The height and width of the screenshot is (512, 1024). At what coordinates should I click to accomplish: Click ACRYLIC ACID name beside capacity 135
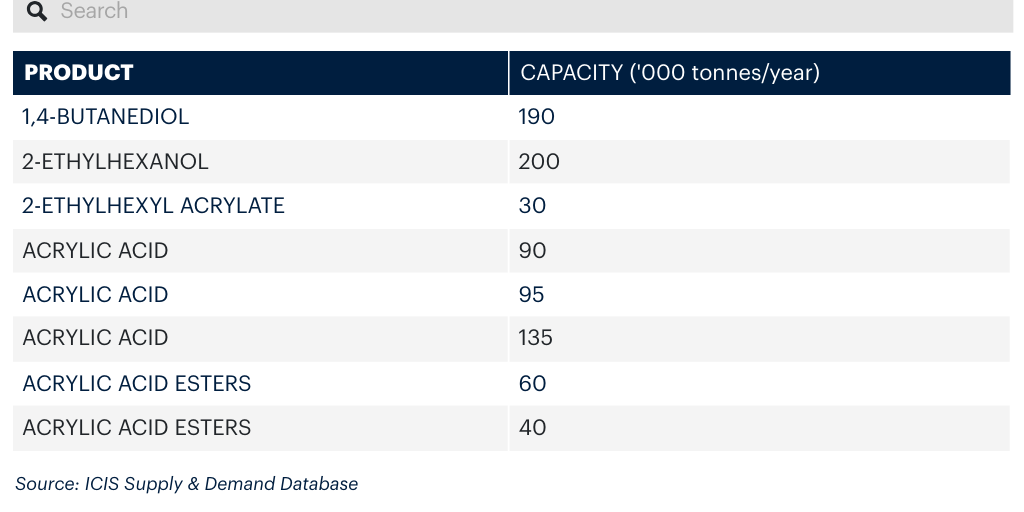point(95,338)
